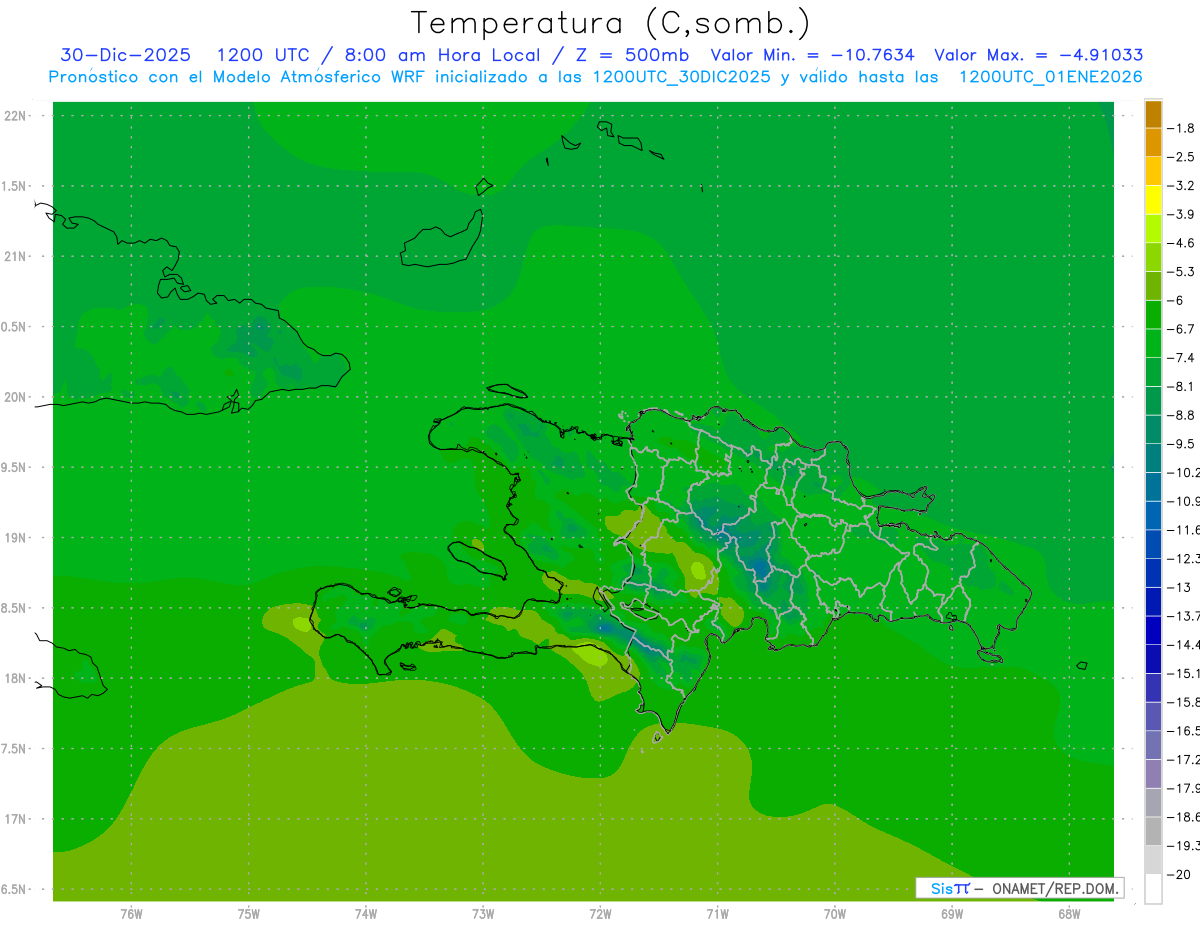
Task: Click the colorbar value "-1.8"
Action: 1182,128
